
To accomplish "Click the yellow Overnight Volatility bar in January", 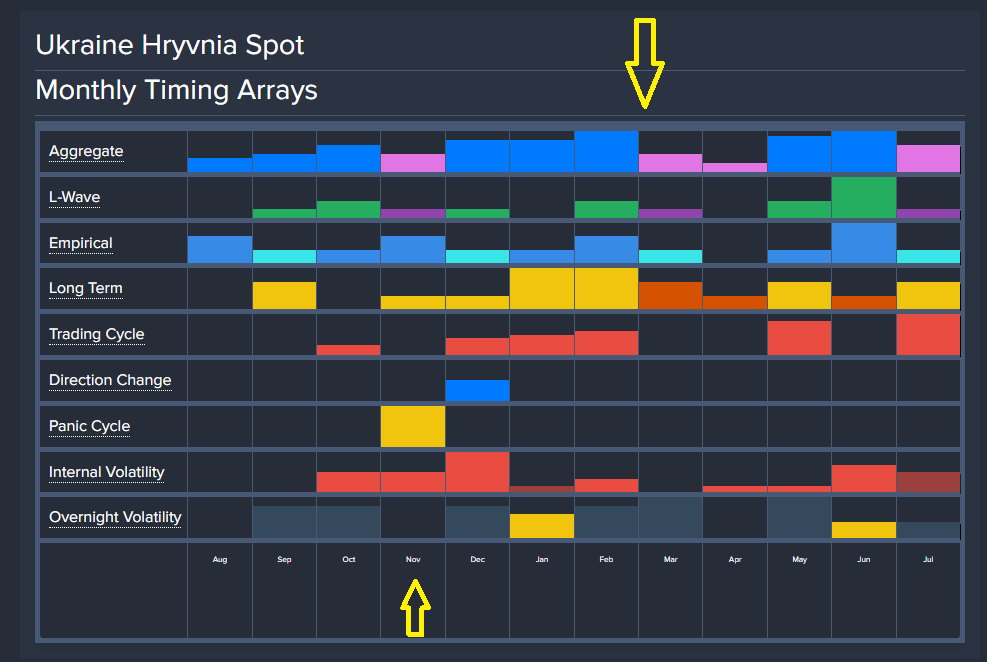I will coord(542,526).
